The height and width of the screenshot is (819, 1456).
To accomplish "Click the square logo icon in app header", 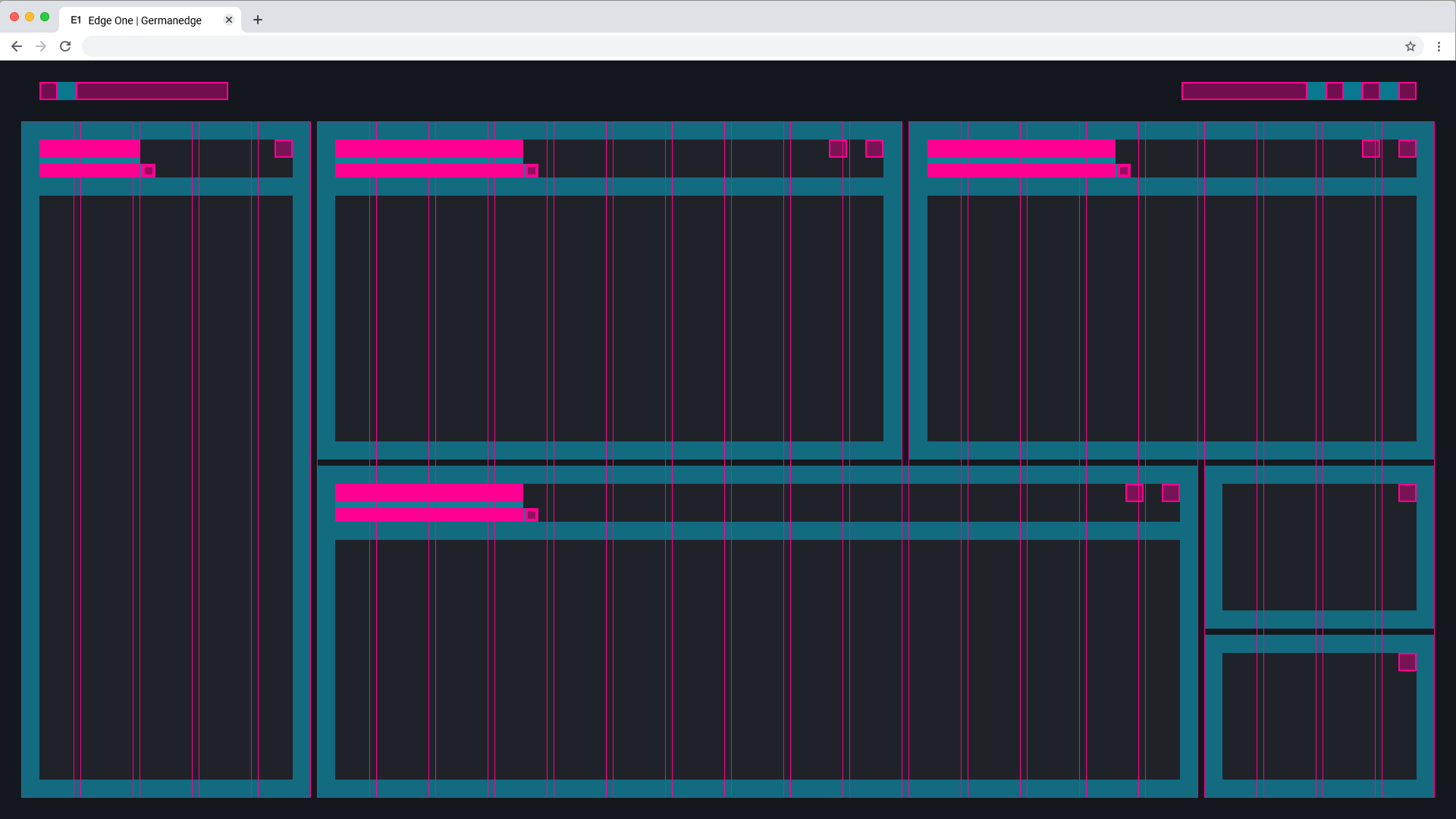I will 49,91.
